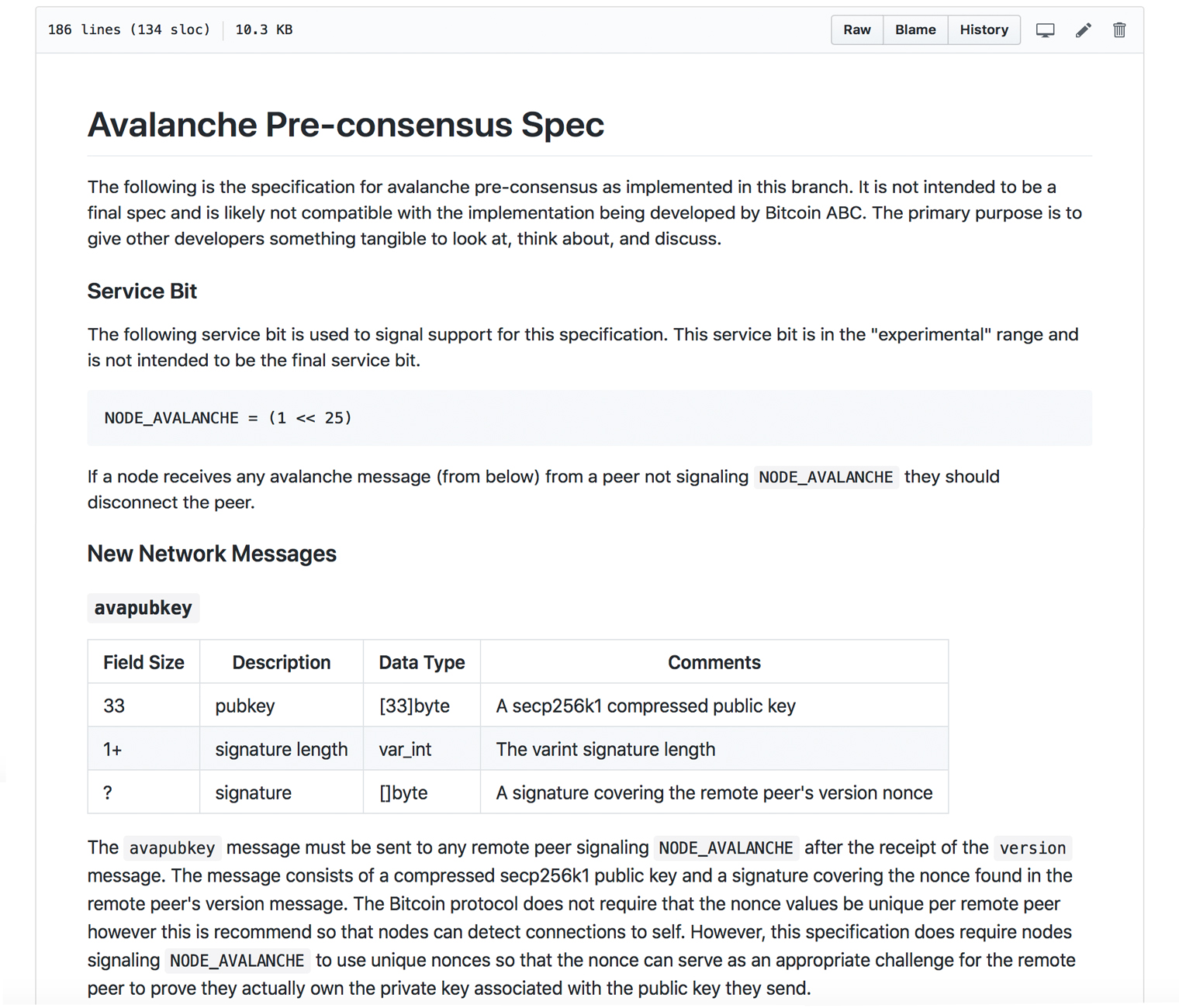Click the var_int data type cell
Viewport: 1179px width, 1008px height.
404,749
